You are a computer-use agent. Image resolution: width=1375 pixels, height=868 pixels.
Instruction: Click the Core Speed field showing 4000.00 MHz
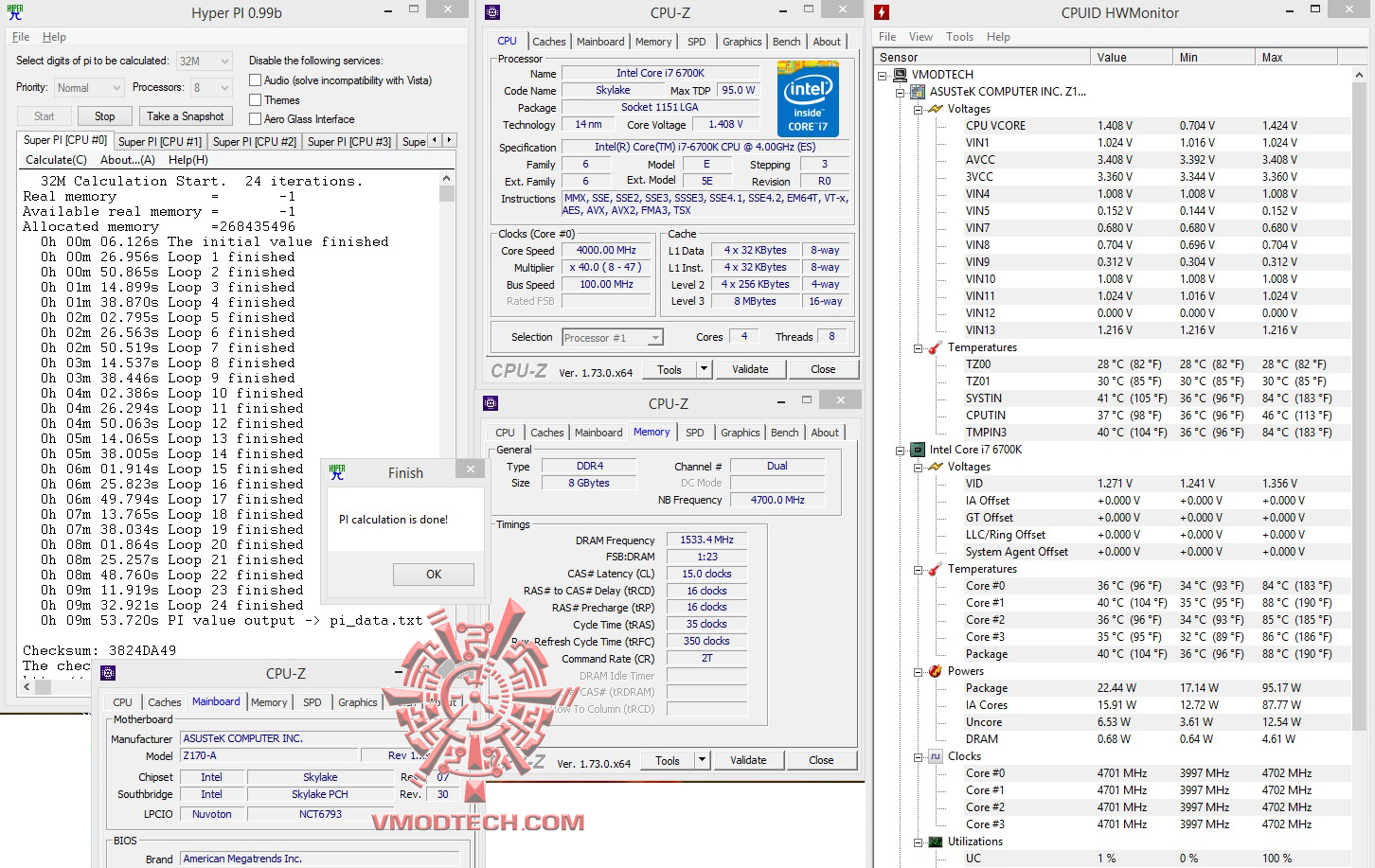606,251
